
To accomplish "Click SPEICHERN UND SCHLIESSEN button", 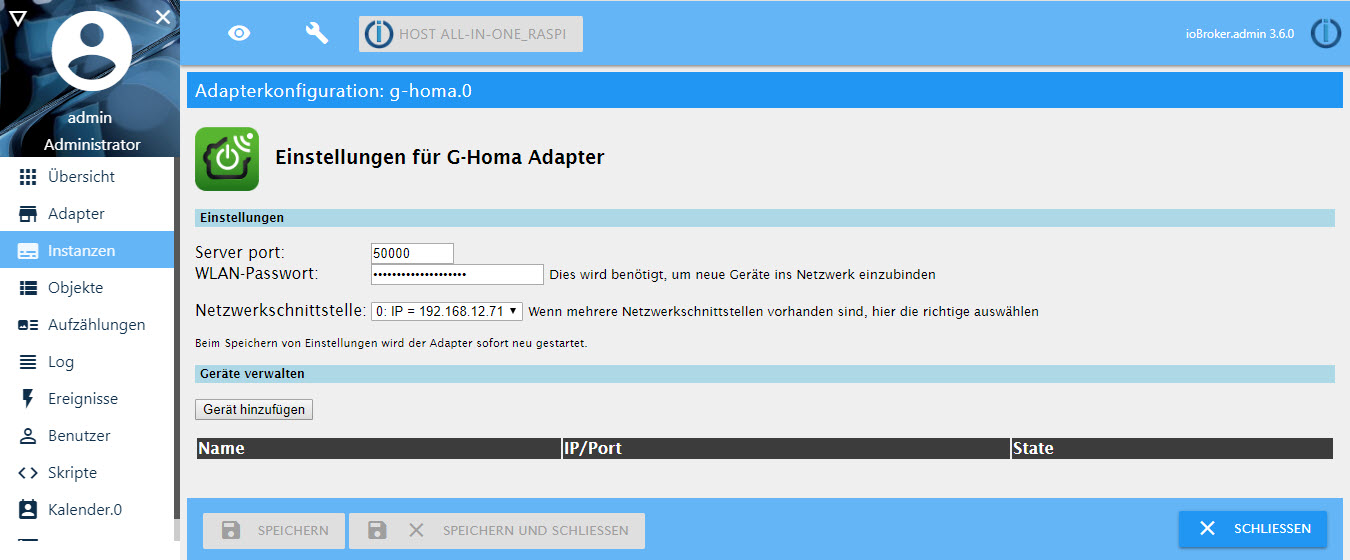I will coord(497,530).
